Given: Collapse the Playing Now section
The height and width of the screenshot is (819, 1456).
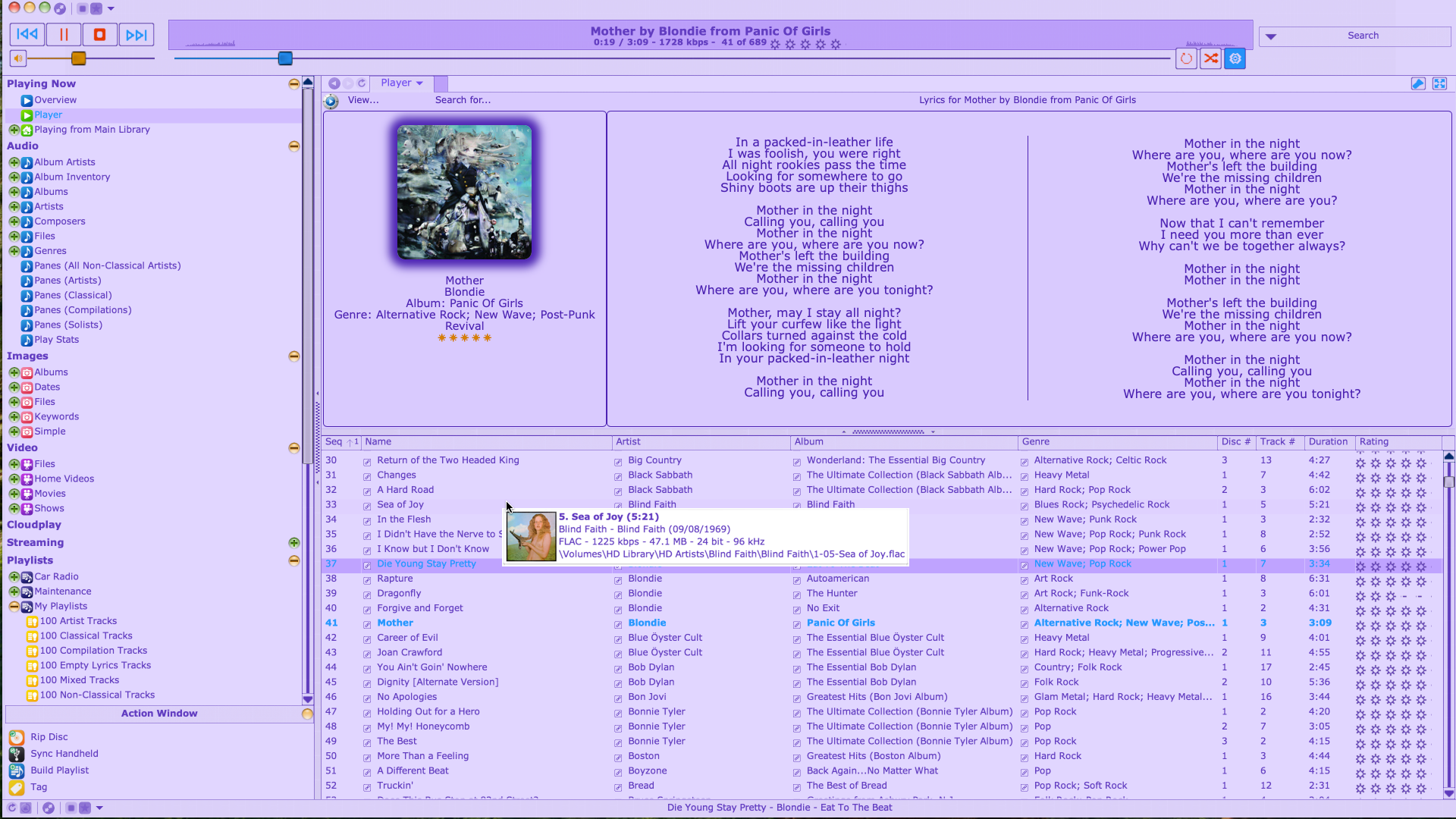Looking at the screenshot, I should pyautogui.click(x=293, y=84).
